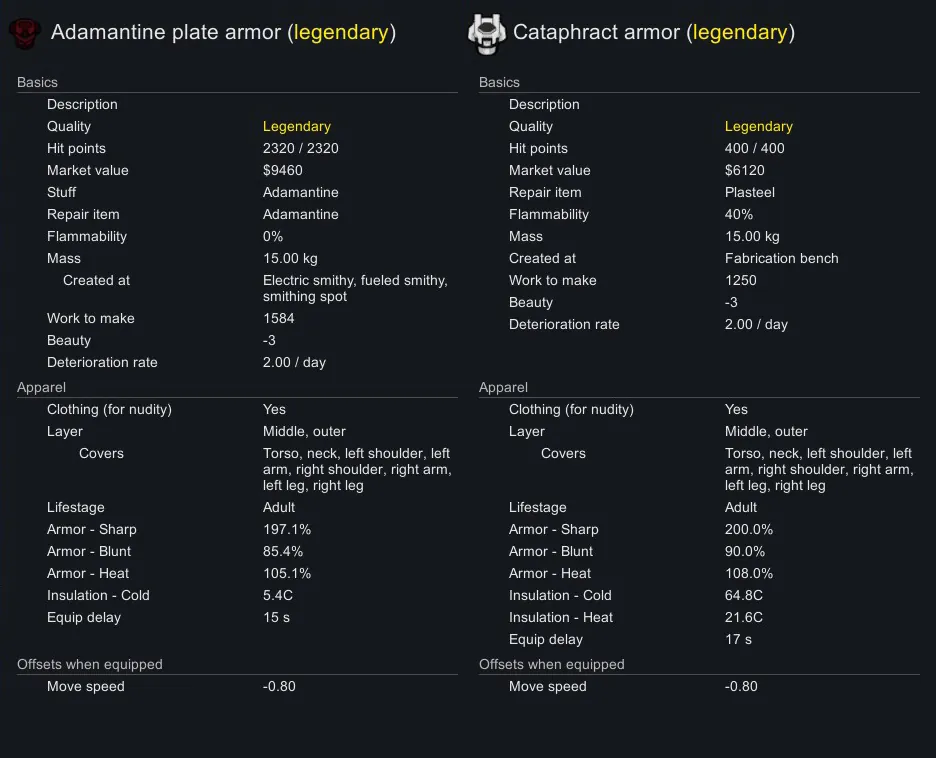Screen dimensions: 936x758
Task: Select the Flammability 40% row
Action: coord(699,215)
